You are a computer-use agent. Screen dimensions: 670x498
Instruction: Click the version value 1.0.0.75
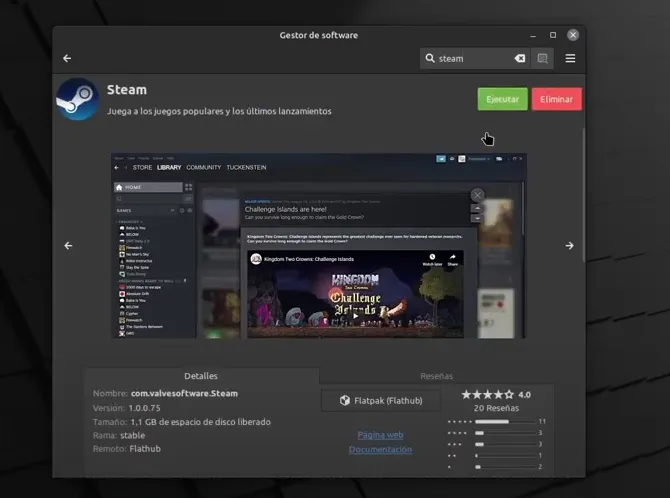tap(144, 408)
